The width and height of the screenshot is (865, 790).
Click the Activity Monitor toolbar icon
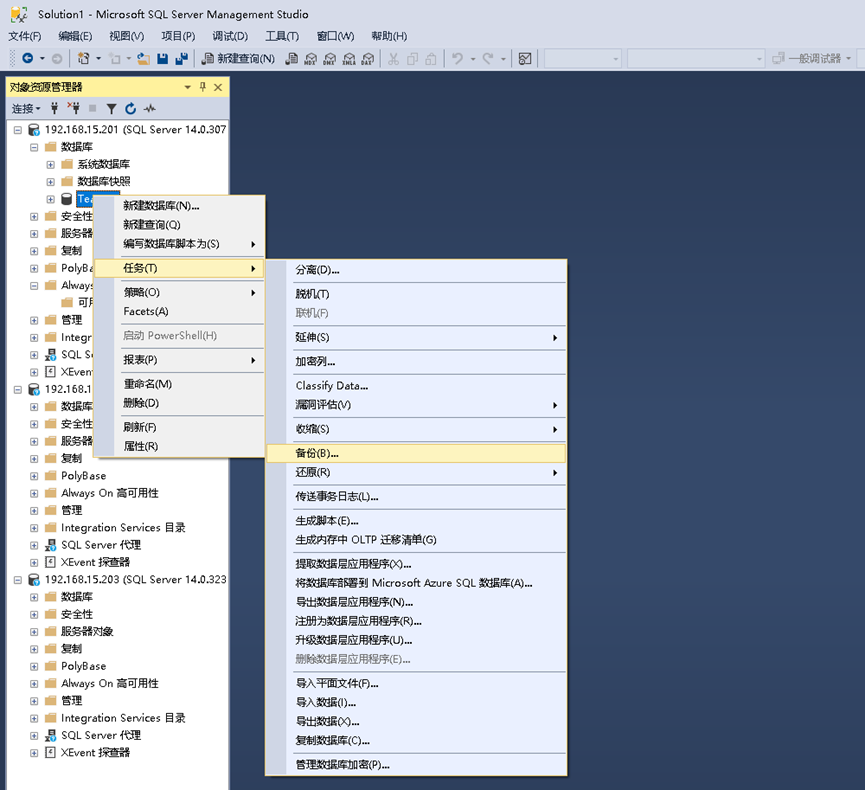(525, 58)
